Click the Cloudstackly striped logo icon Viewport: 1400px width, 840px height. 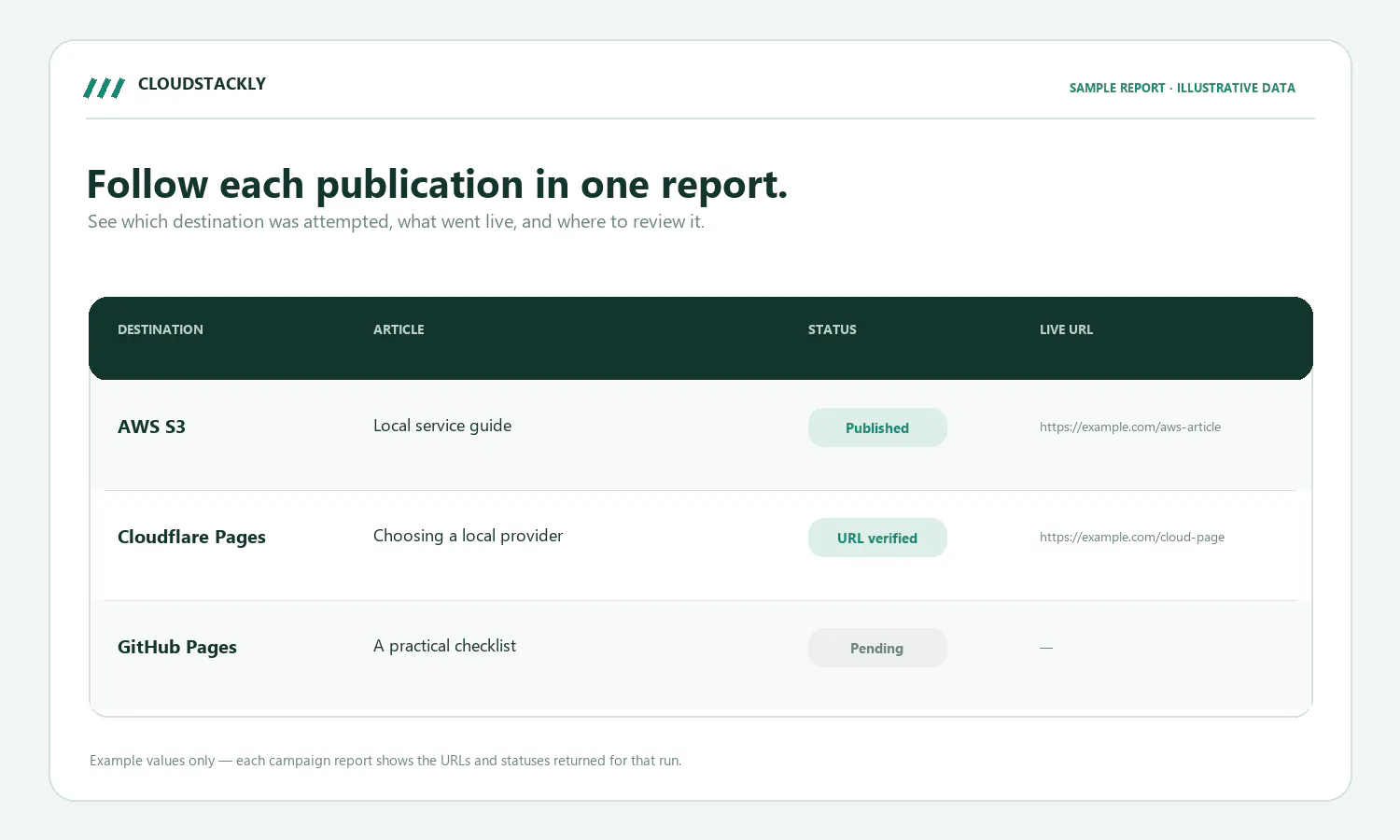104,88
